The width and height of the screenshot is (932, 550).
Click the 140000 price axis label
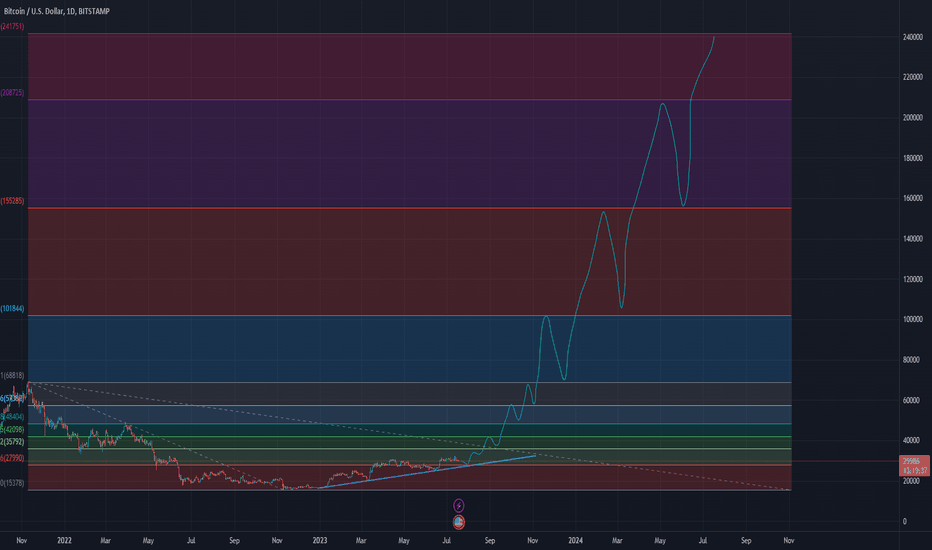[x=912, y=238]
